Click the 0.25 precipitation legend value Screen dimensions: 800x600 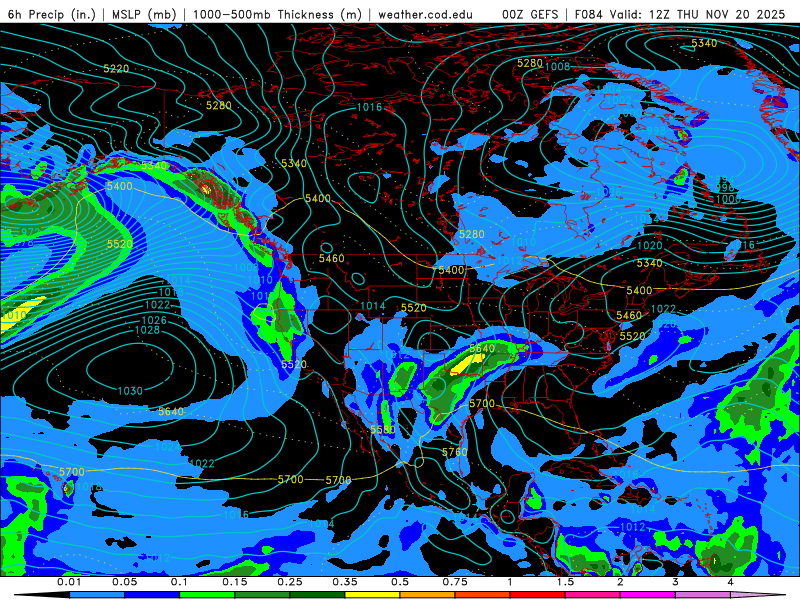pos(290,582)
